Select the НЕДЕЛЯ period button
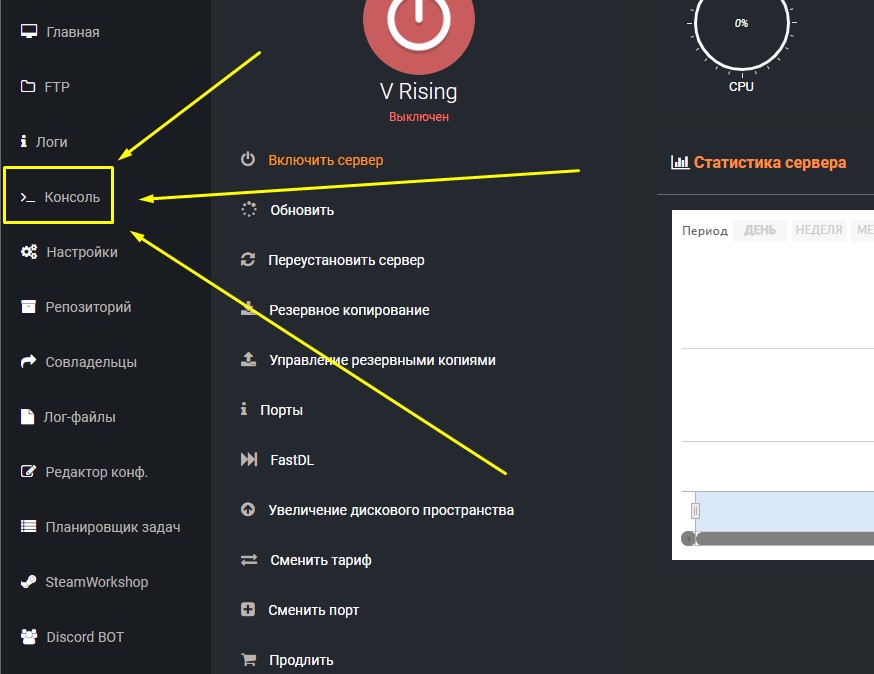The height and width of the screenshot is (674, 874). tap(818, 230)
